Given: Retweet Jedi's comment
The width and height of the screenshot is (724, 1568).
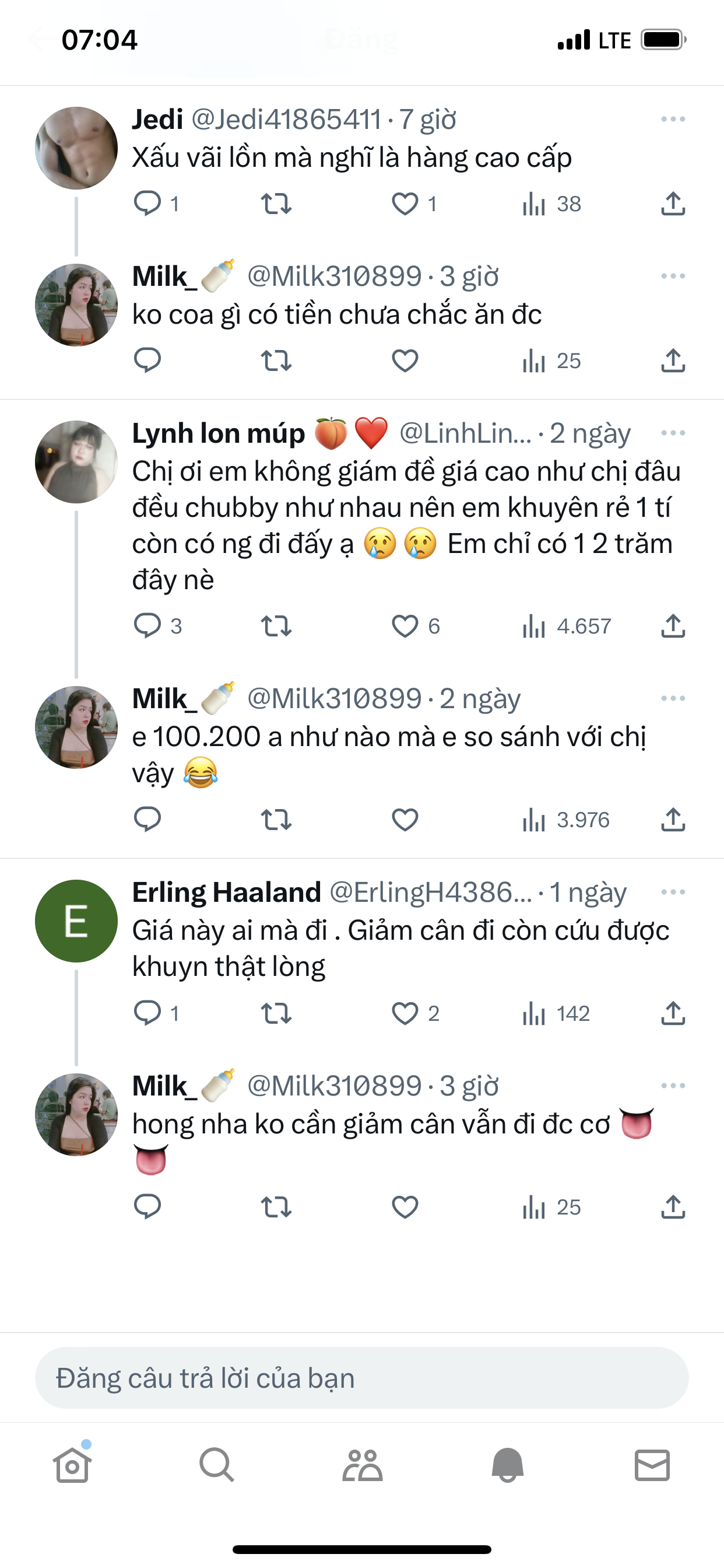Looking at the screenshot, I should 276,204.
